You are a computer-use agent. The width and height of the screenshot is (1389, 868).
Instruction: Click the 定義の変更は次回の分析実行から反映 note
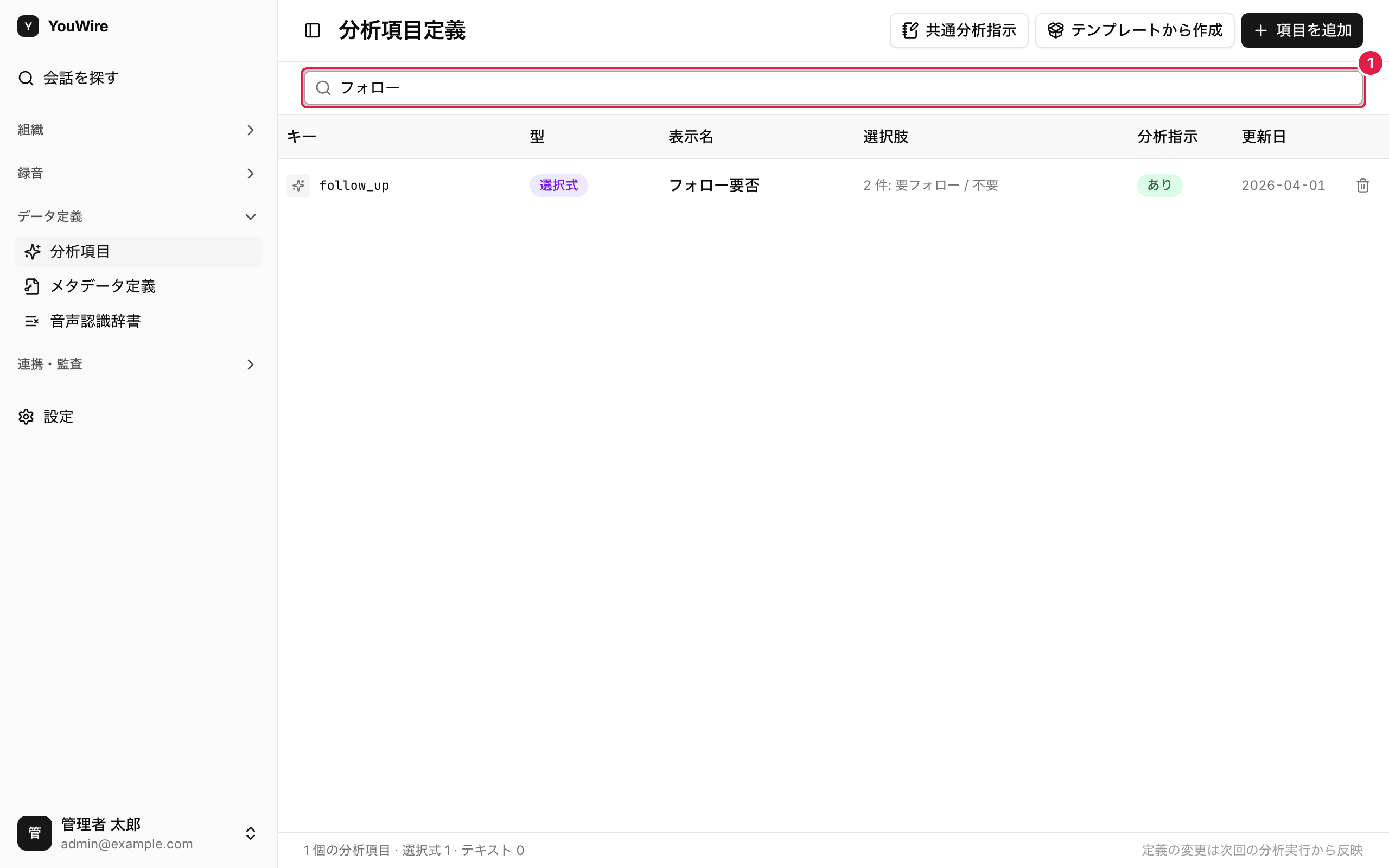click(x=1252, y=850)
